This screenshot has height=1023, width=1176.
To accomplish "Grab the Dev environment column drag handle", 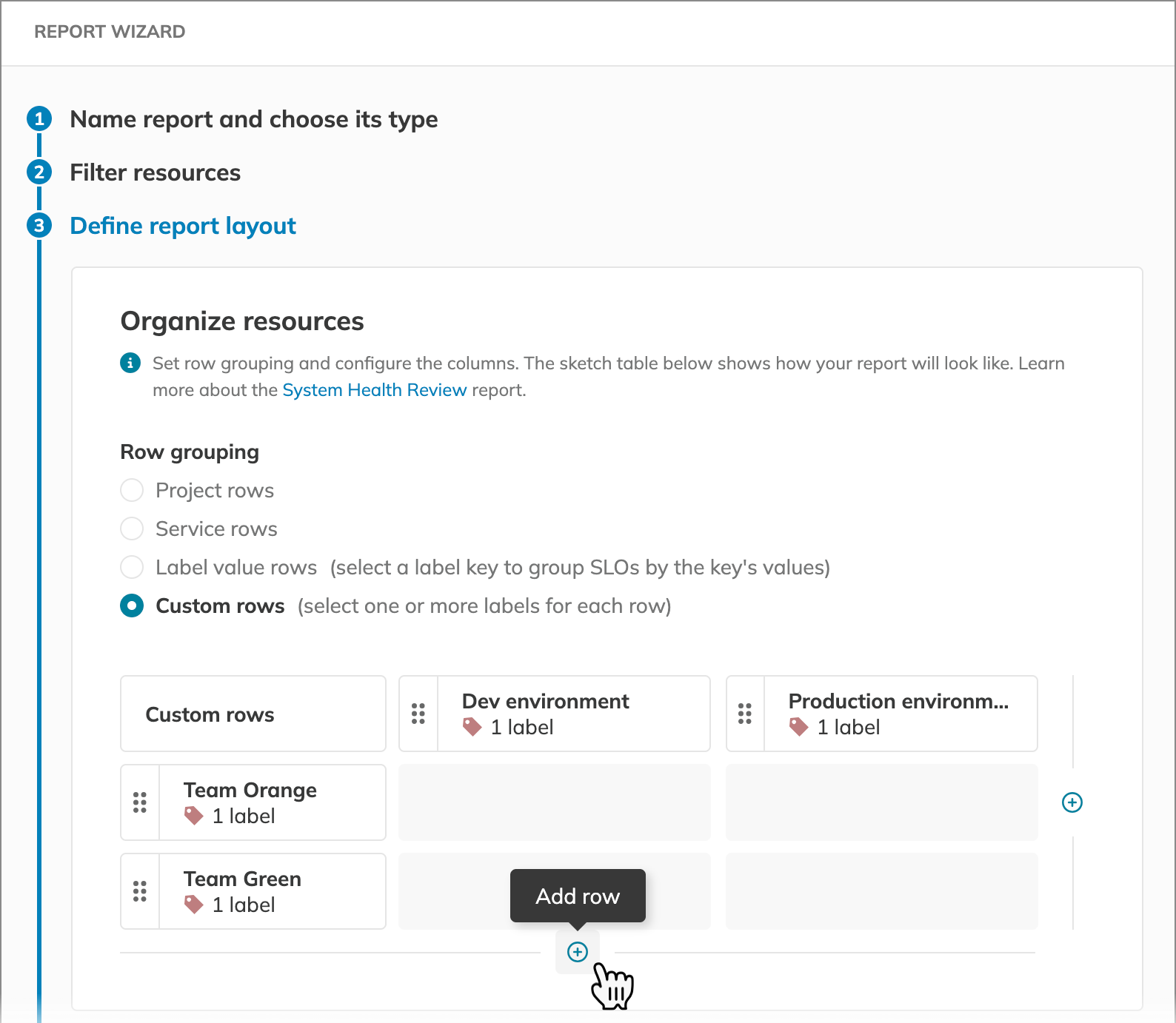I will [x=418, y=714].
